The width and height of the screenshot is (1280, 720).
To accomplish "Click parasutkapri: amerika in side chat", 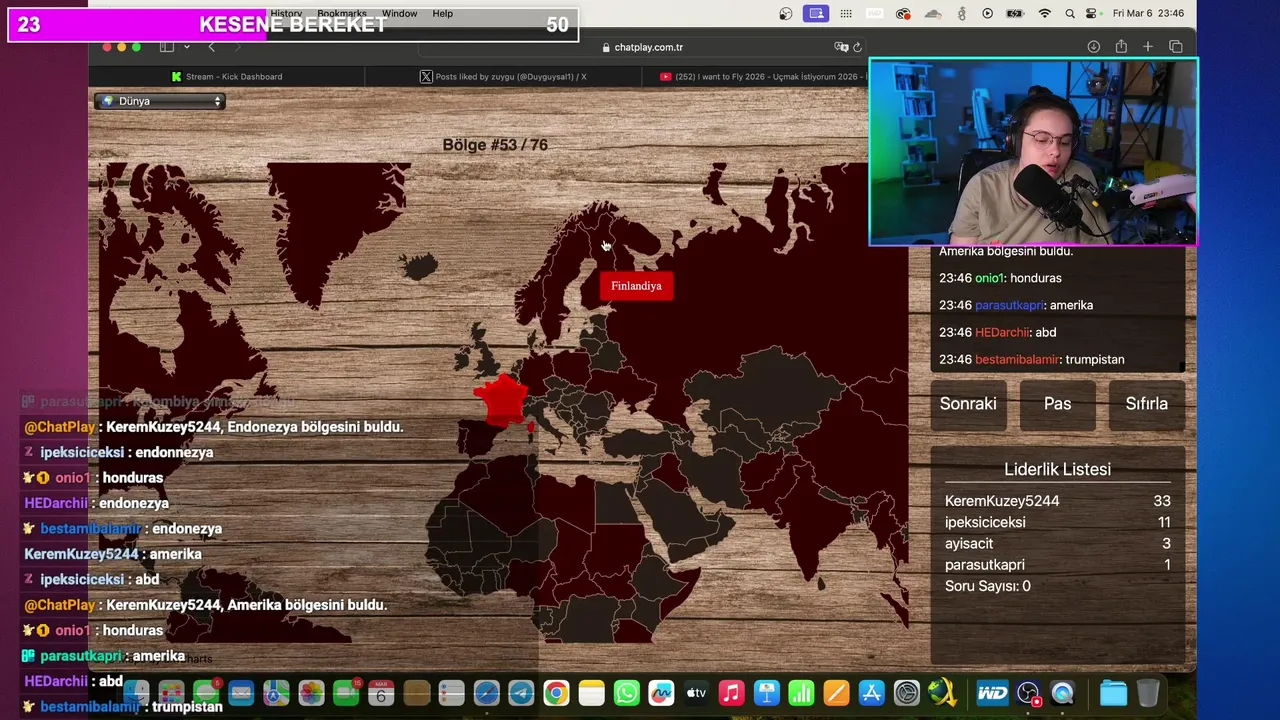I will pos(1016,305).
